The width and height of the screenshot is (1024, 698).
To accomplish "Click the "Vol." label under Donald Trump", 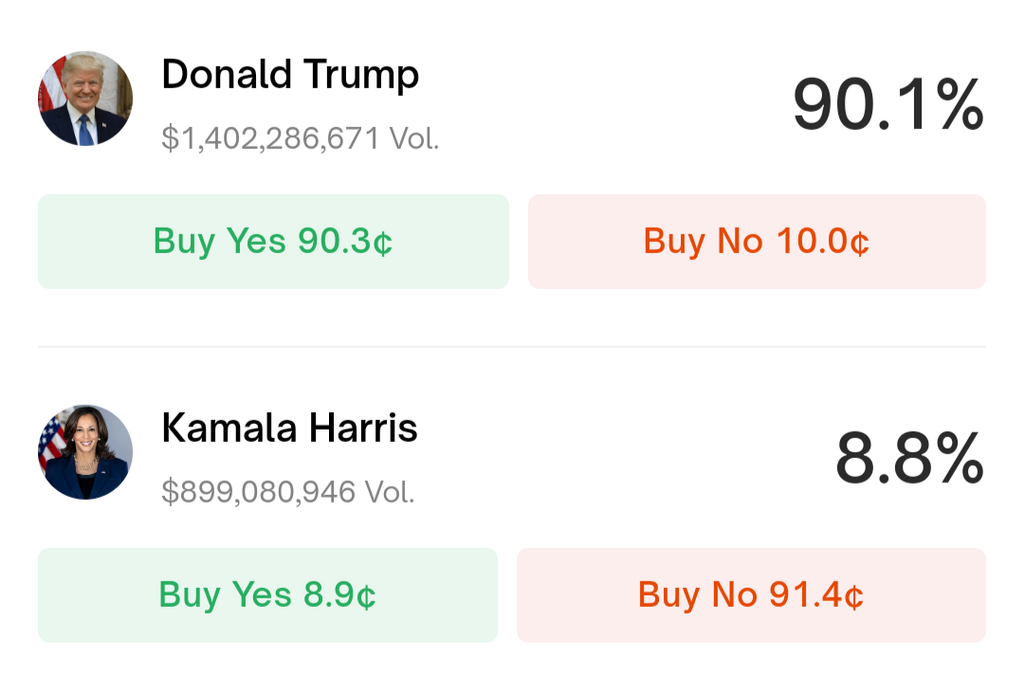I will [x=414, y=138].
